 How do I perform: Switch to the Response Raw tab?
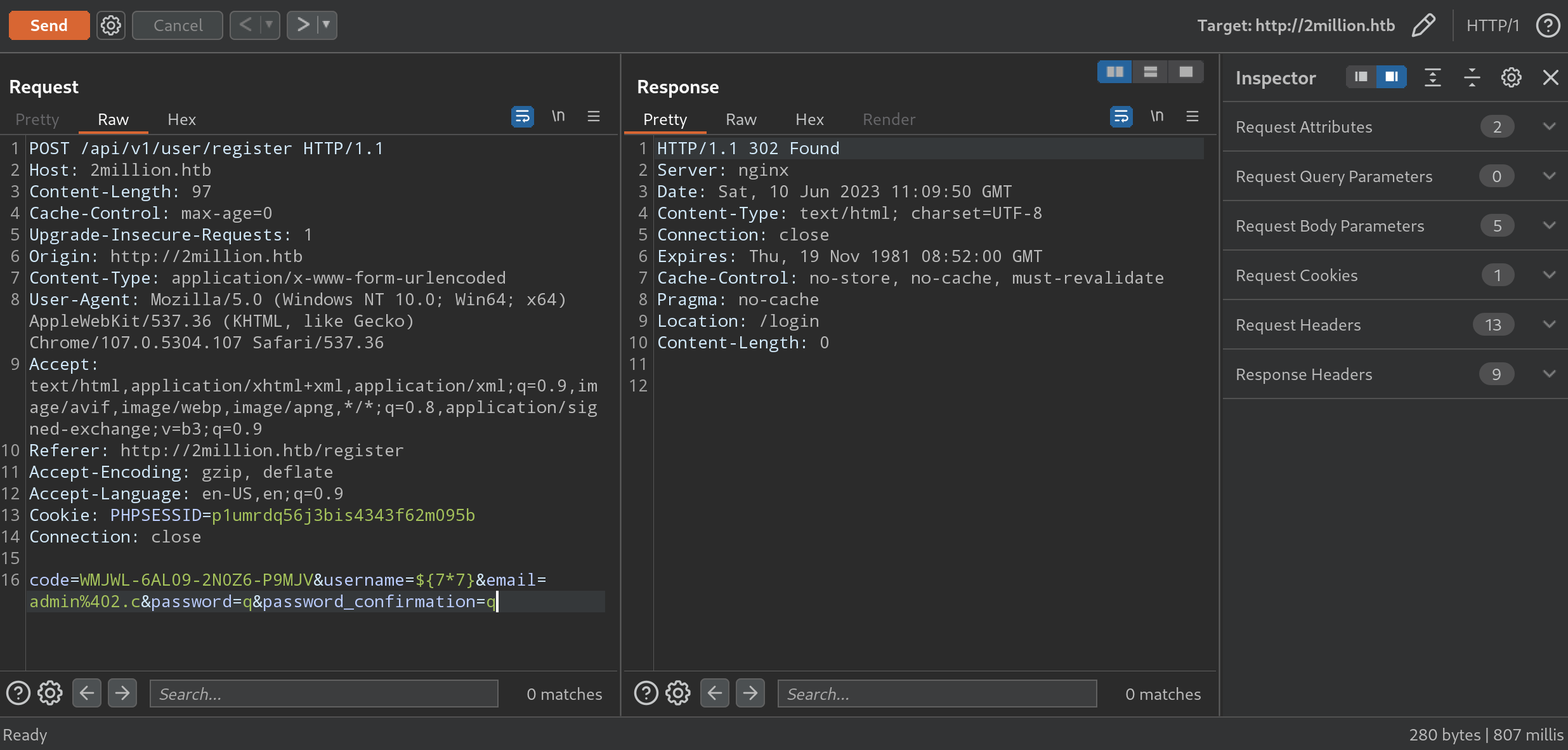click(742, 119)
